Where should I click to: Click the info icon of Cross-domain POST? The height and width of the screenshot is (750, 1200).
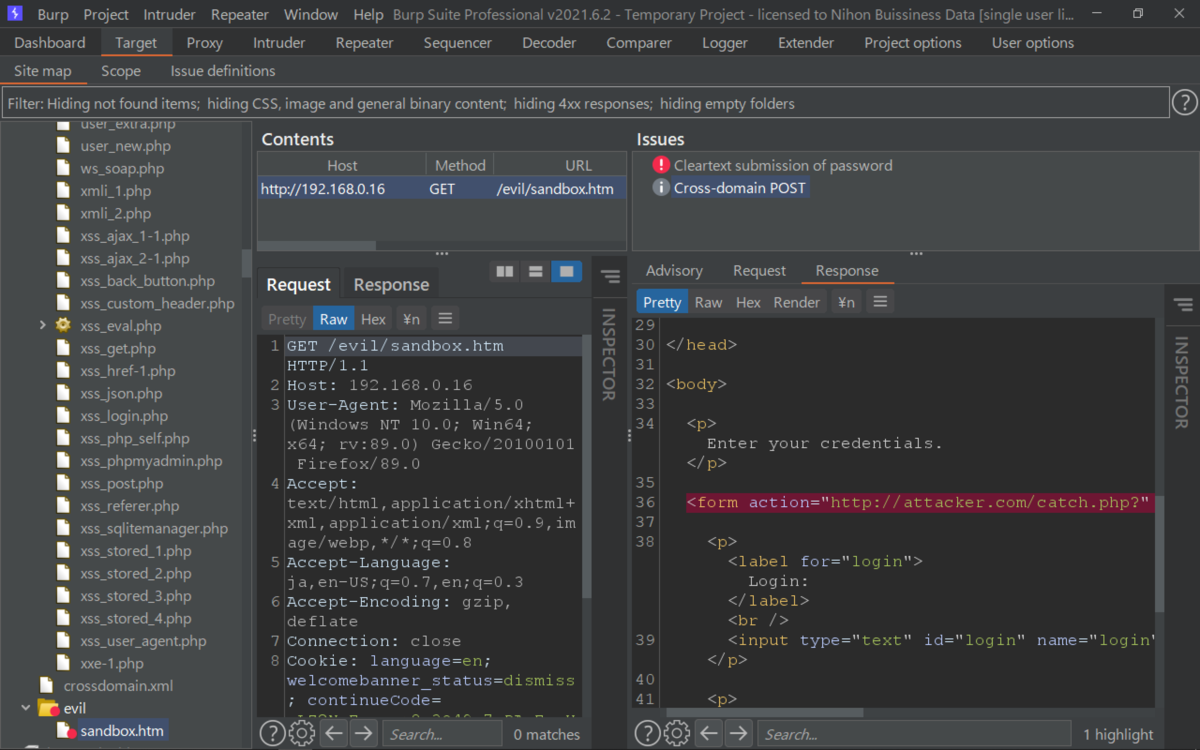pyautogui.click(x=661, y=187)
